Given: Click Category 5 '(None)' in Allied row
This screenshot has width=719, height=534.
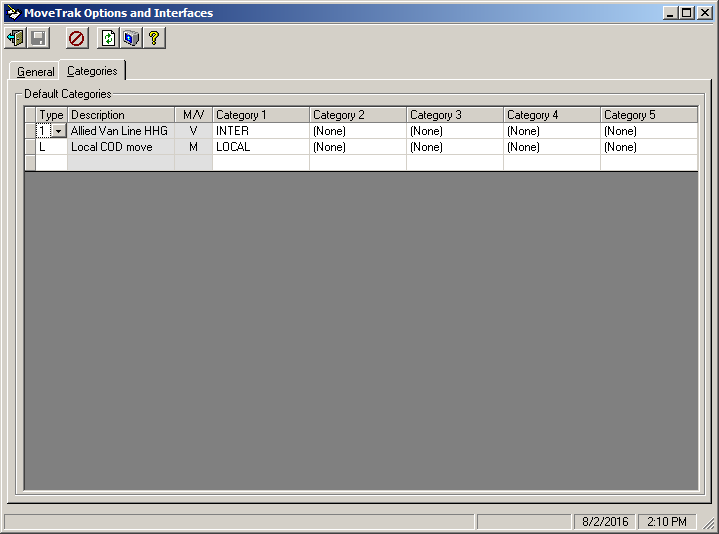Looking at the screenshot, I should (649, 131).
